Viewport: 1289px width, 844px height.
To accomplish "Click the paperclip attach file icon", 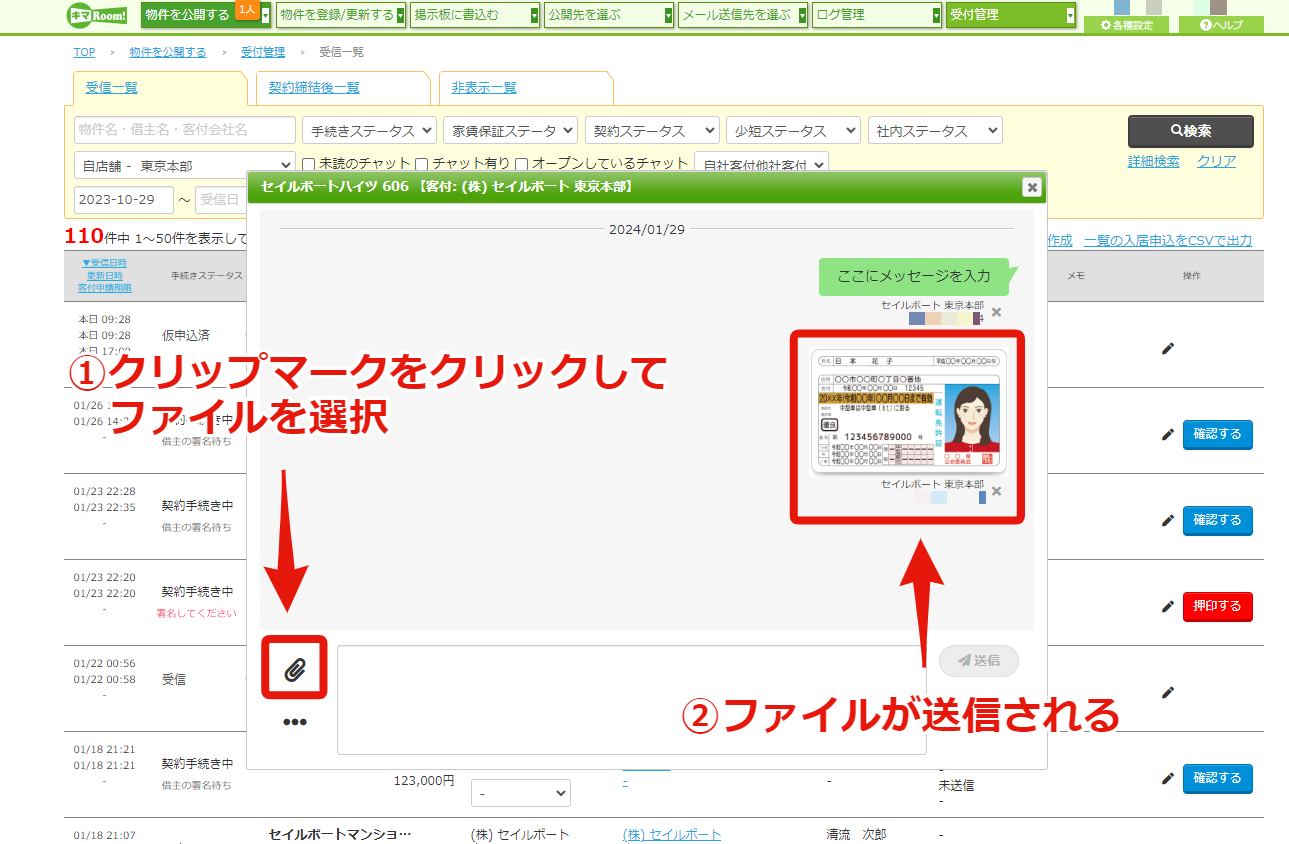I will pyautogui.click(x=294, y=669).
